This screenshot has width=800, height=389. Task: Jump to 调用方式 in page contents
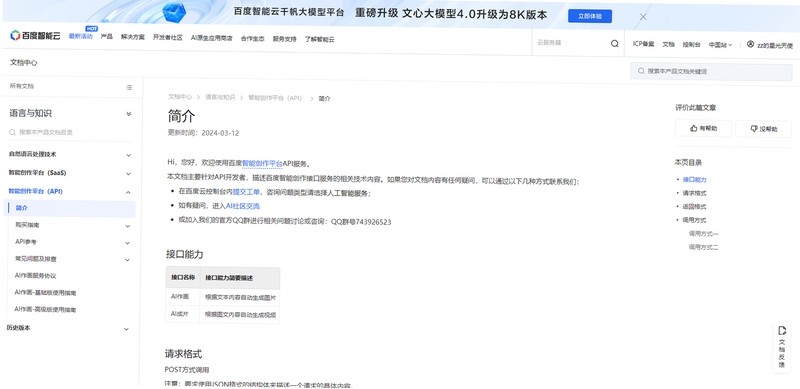pyautogui.click(x=694, y=221)
